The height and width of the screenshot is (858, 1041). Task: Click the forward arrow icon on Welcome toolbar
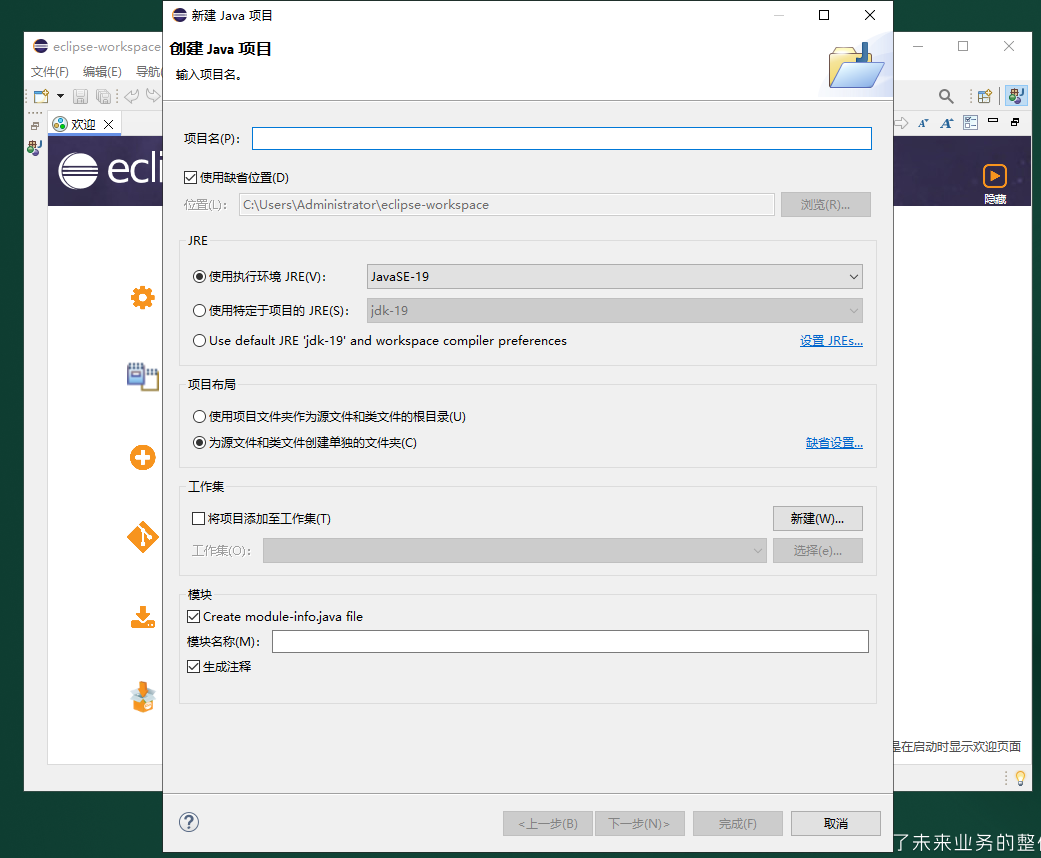coord(901,123)
